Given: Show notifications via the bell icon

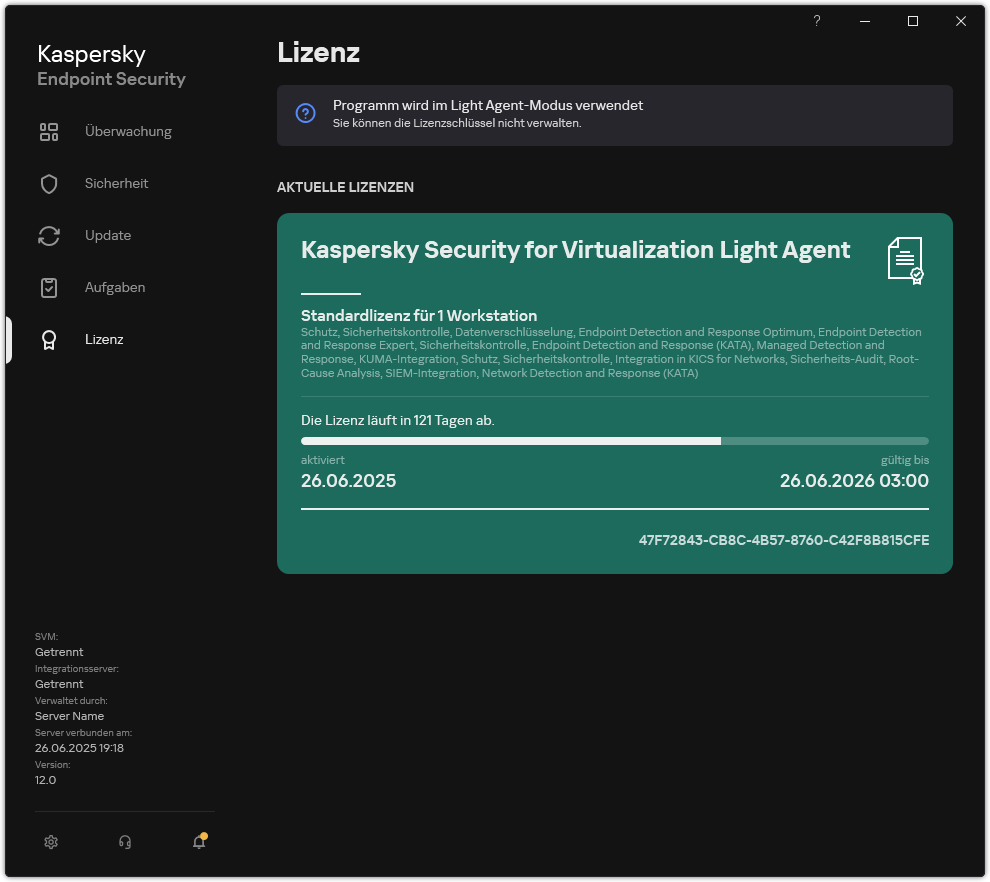Looking at the screenshot, I should (198, 842).
